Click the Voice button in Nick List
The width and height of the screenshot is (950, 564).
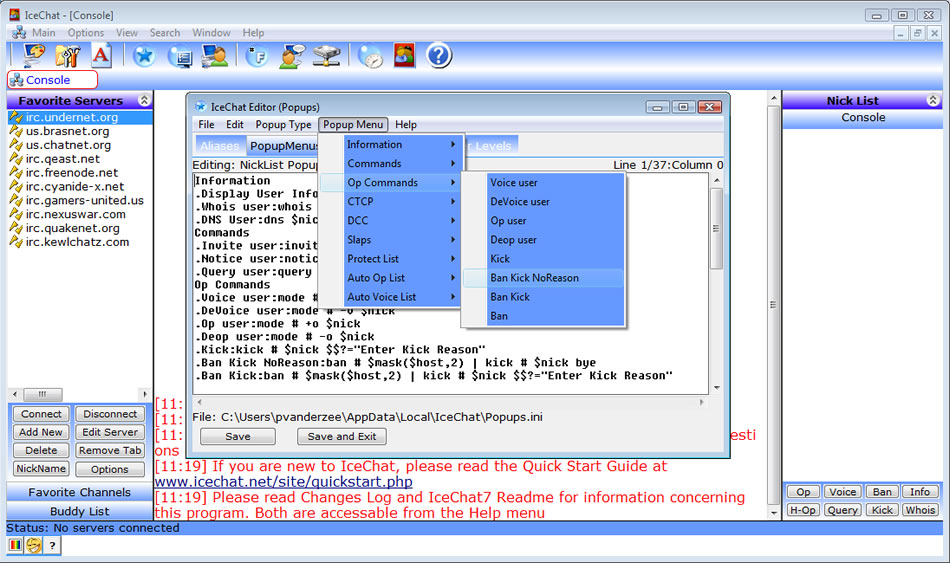[842, 492]
